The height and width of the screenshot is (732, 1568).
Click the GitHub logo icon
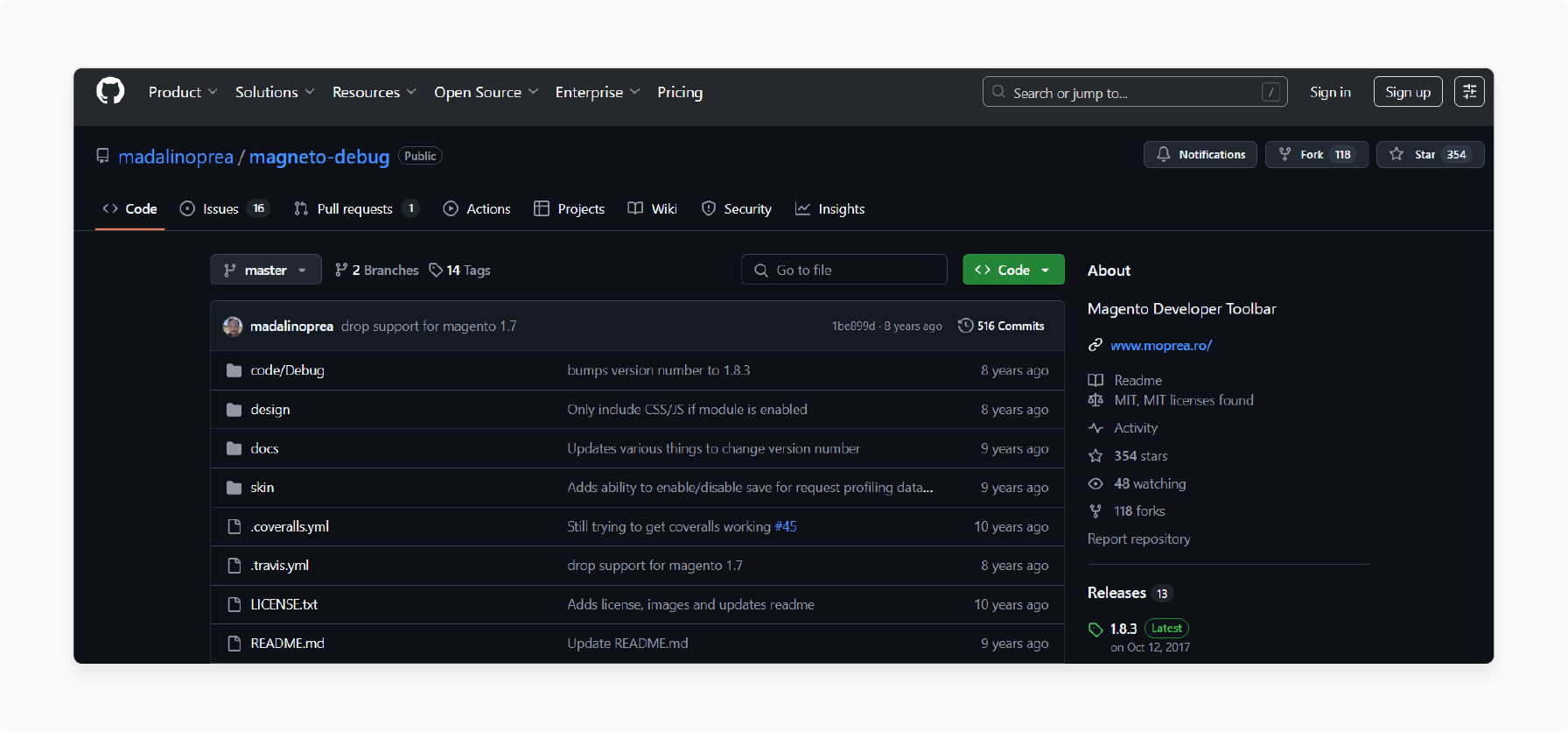coord(110,91)
